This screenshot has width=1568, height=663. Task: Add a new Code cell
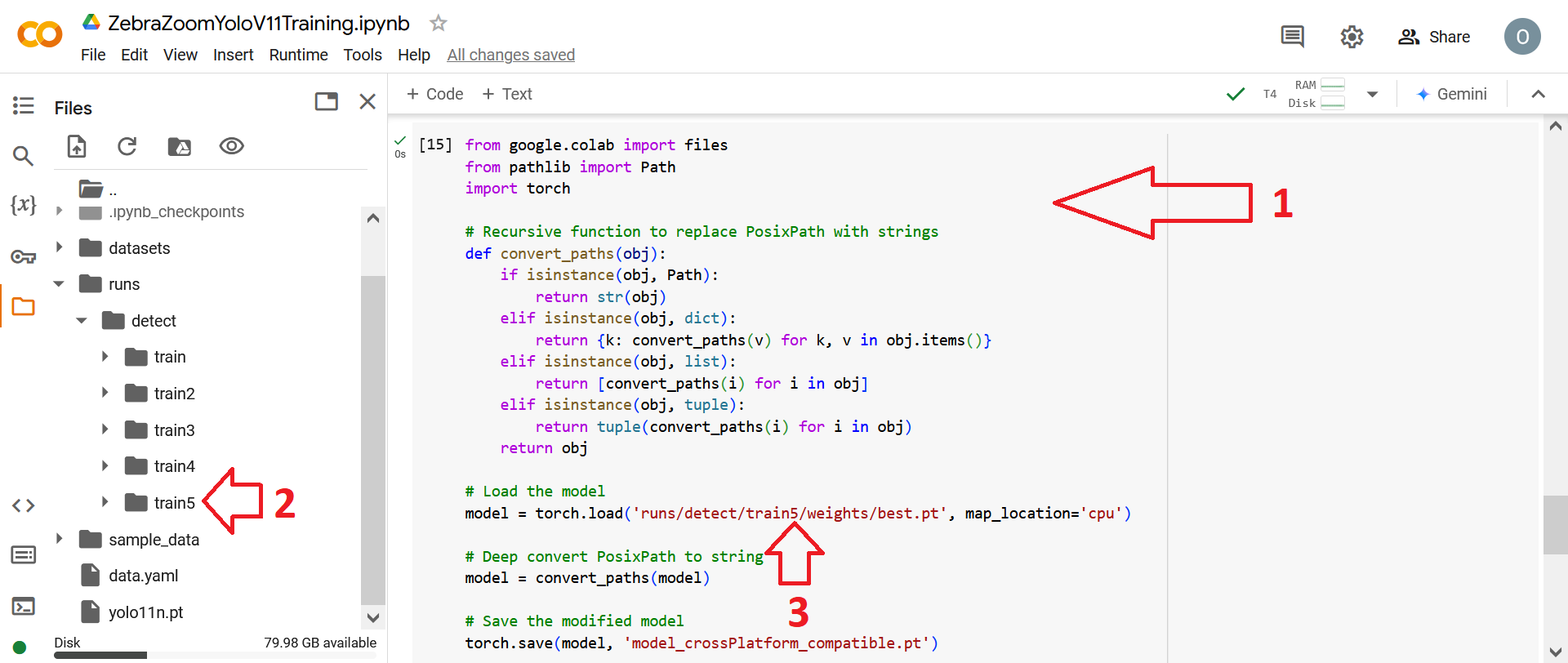[x=435, y=94]
